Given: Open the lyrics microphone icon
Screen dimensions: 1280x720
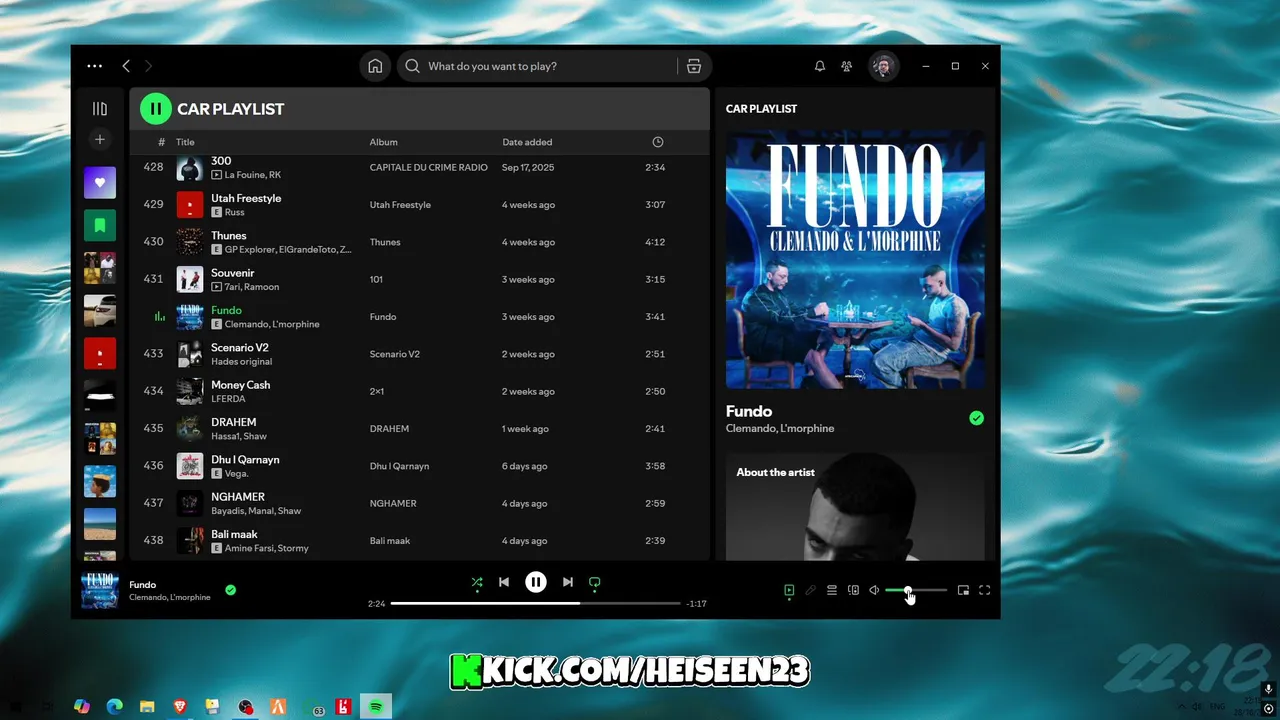Looking at the screenshot, I should pyautogui.click(x=811, y=591).
